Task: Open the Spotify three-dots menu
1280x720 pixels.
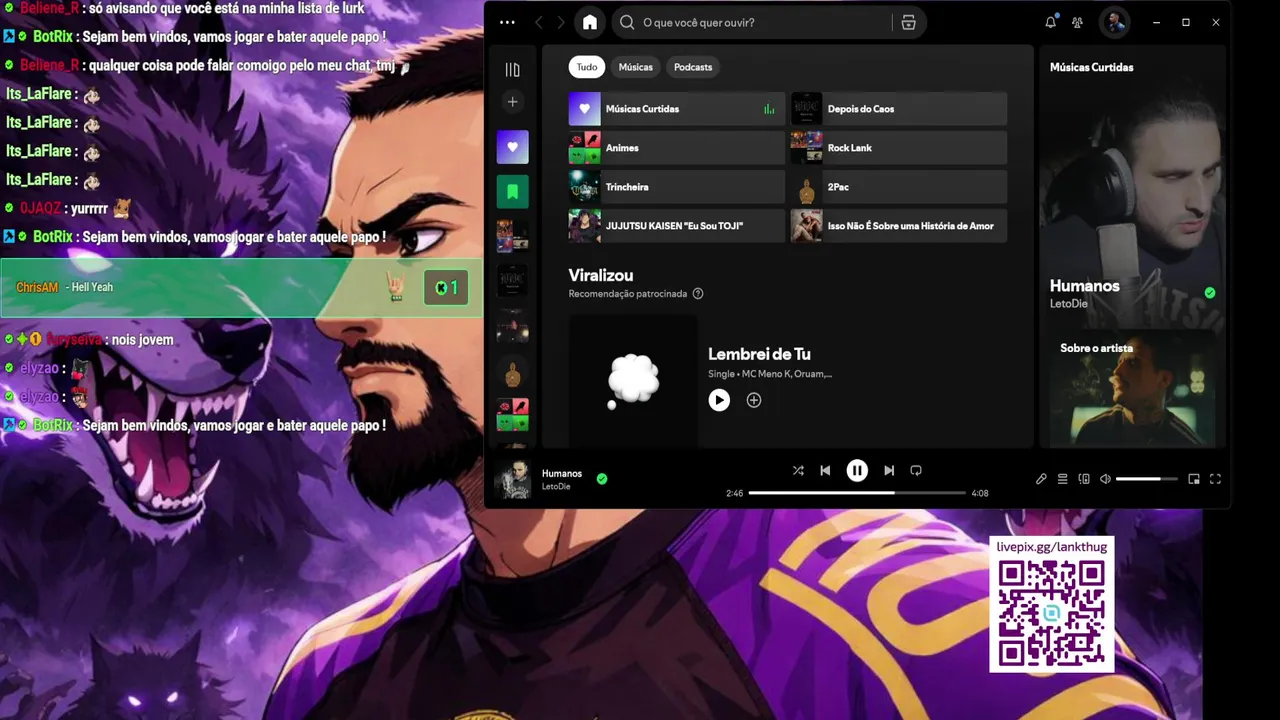Action: coord(507,22)
